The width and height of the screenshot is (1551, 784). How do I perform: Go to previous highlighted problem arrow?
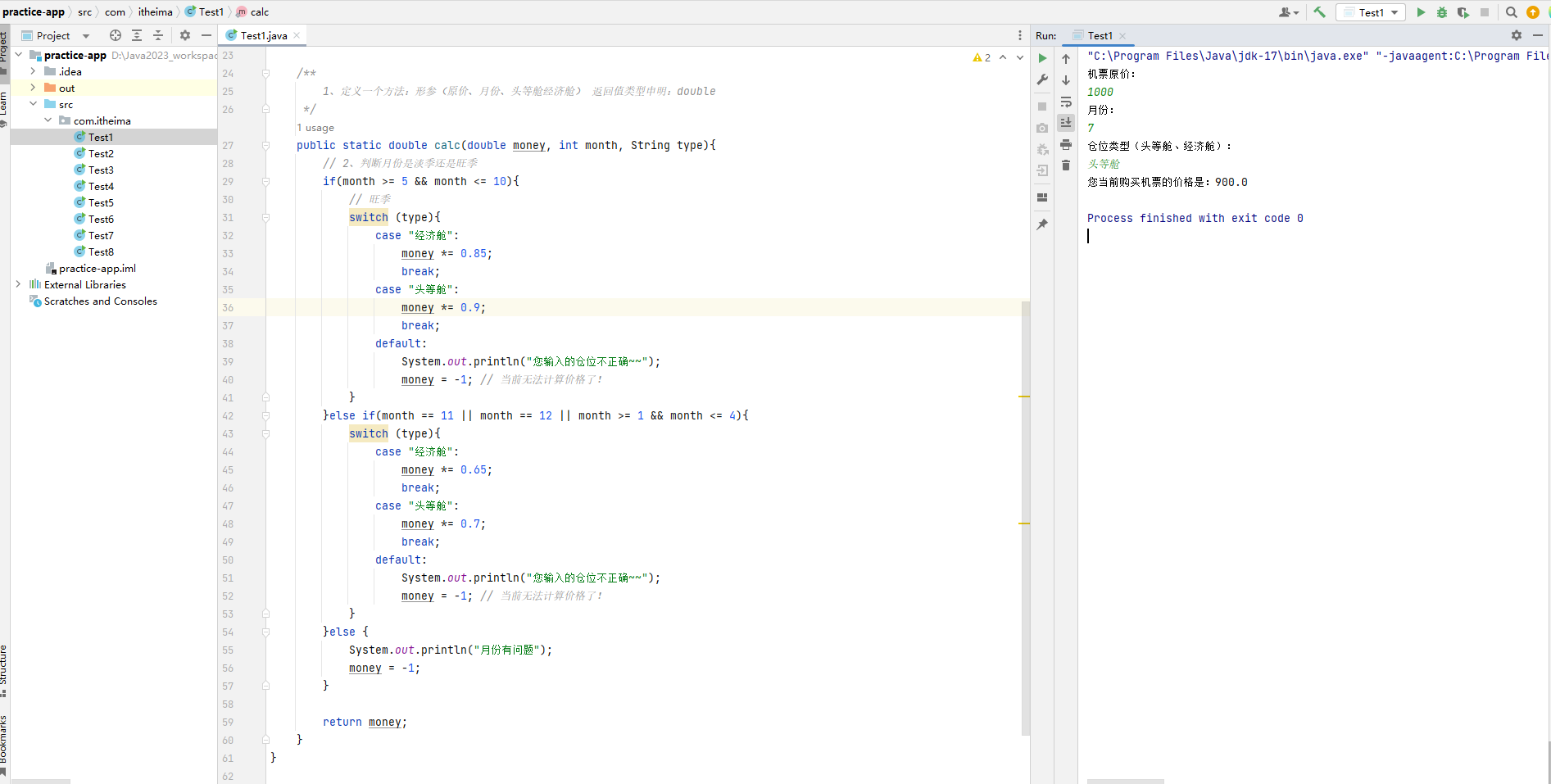tap(1003, 57)
